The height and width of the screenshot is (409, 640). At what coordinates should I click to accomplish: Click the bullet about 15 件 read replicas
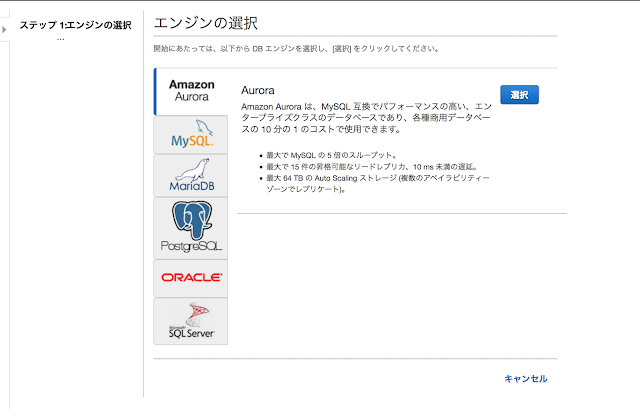(372, 167)
